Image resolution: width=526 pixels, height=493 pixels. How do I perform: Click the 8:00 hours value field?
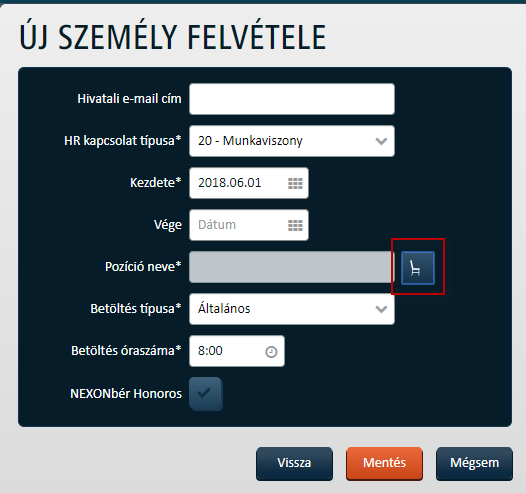click(237, 351)
